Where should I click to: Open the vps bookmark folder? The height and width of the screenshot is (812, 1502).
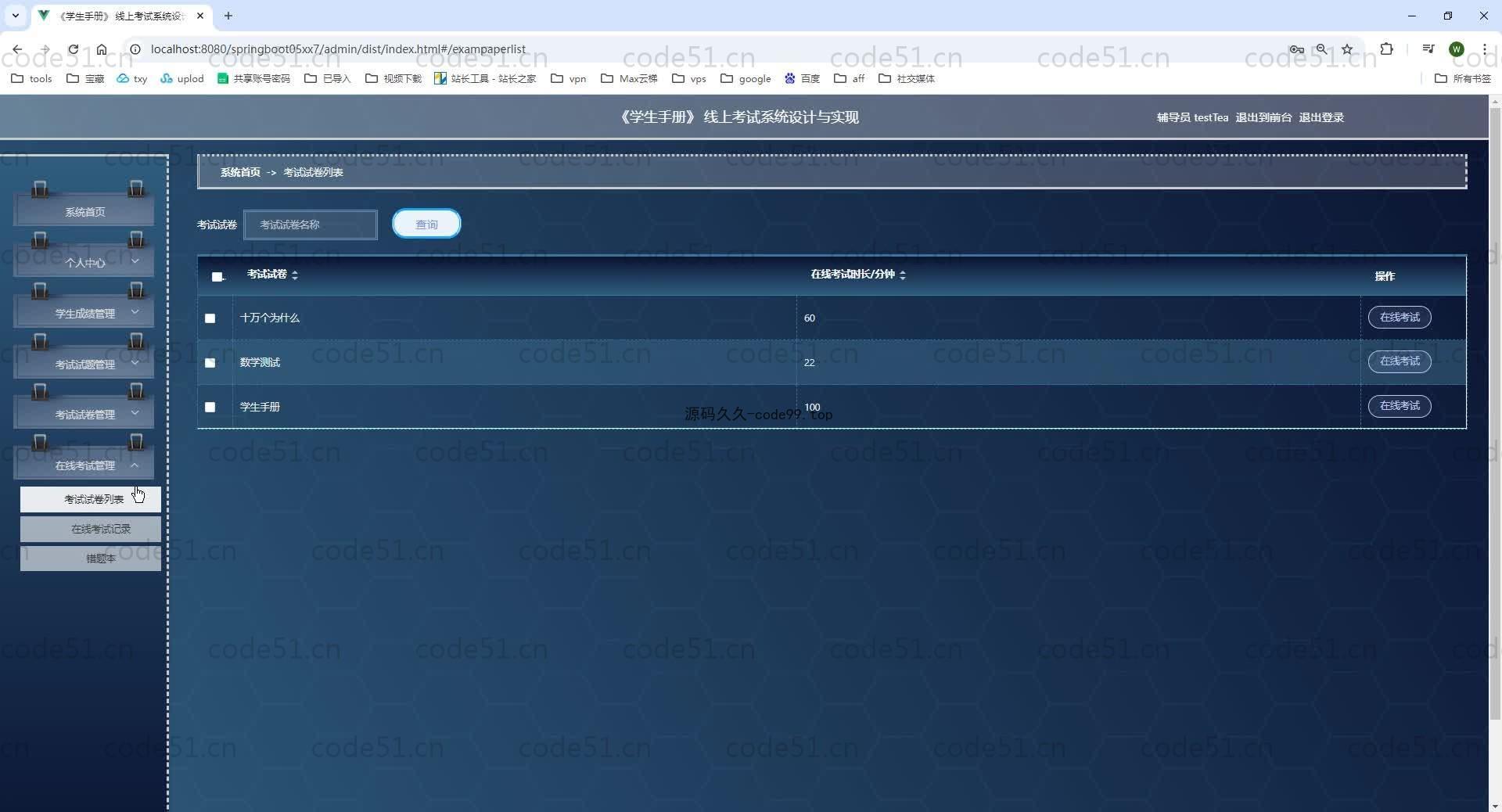[x=689, y=78]
